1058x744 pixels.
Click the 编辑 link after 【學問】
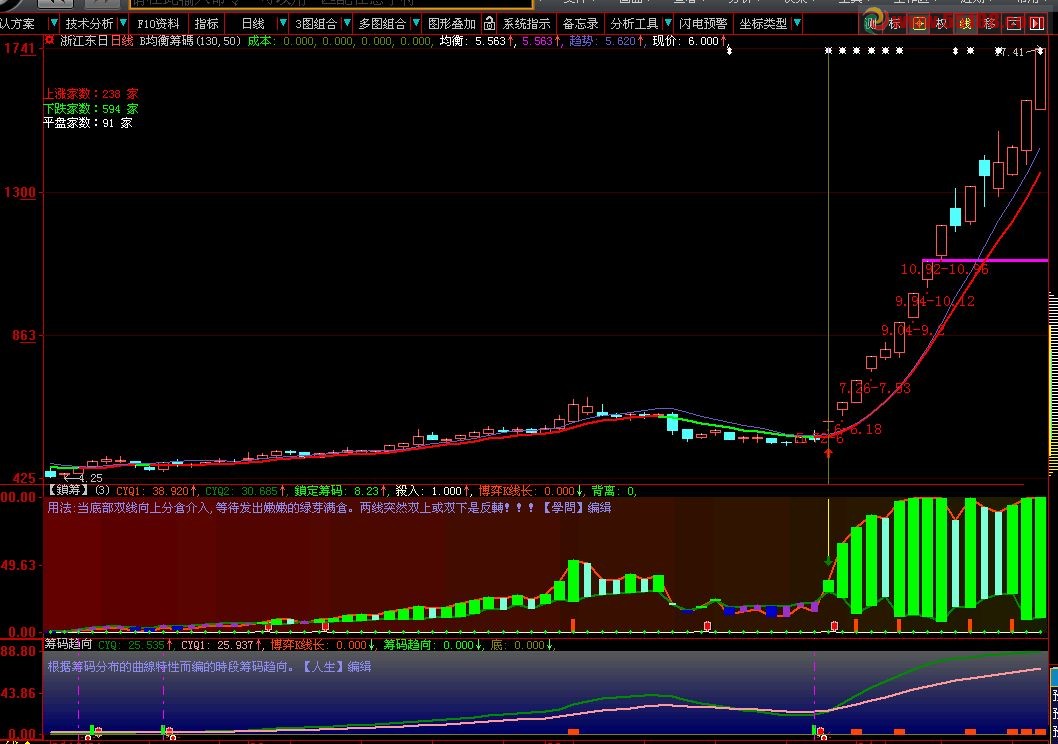(x=599, y=507)
